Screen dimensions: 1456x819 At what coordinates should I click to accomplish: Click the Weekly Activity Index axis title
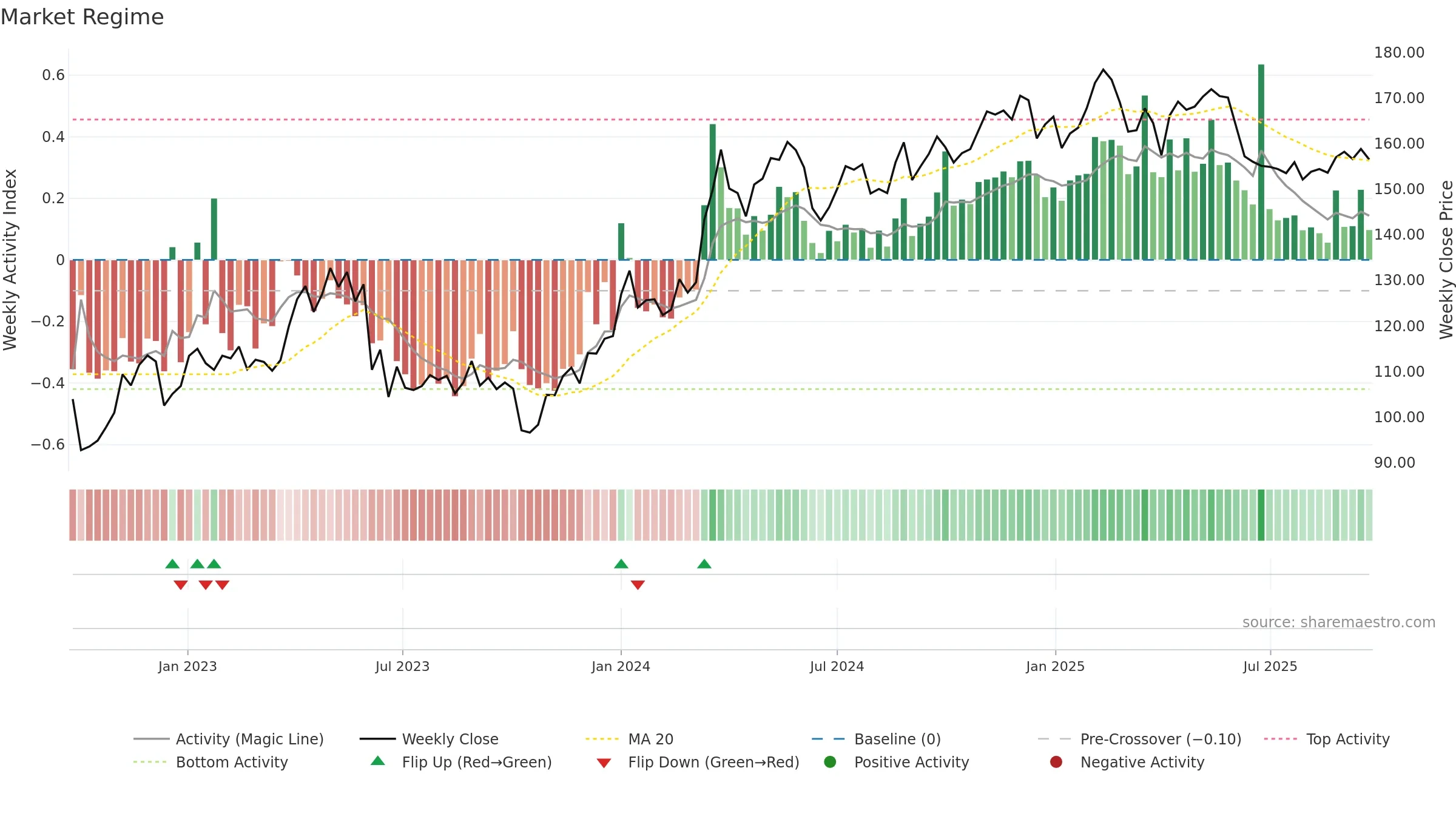coord(10,260)
